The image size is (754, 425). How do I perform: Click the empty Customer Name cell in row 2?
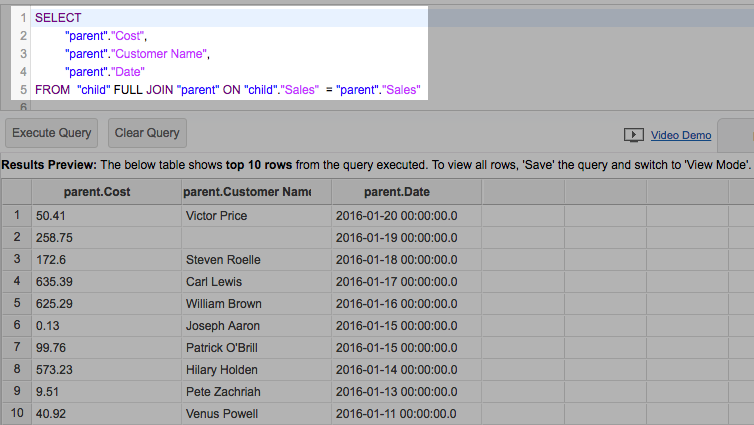256,238
